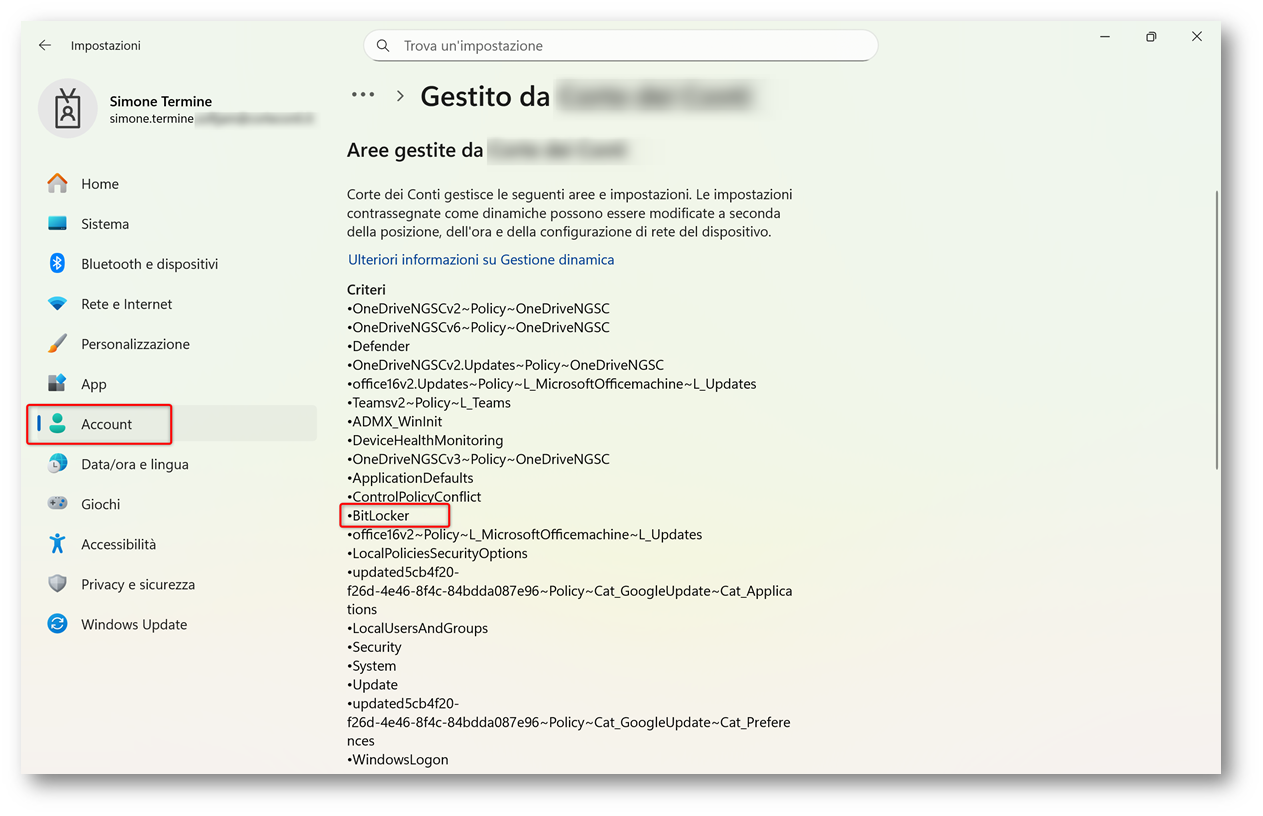Click the Personalizzazione brush icon
1263x816 pixels.
[58, 344]
